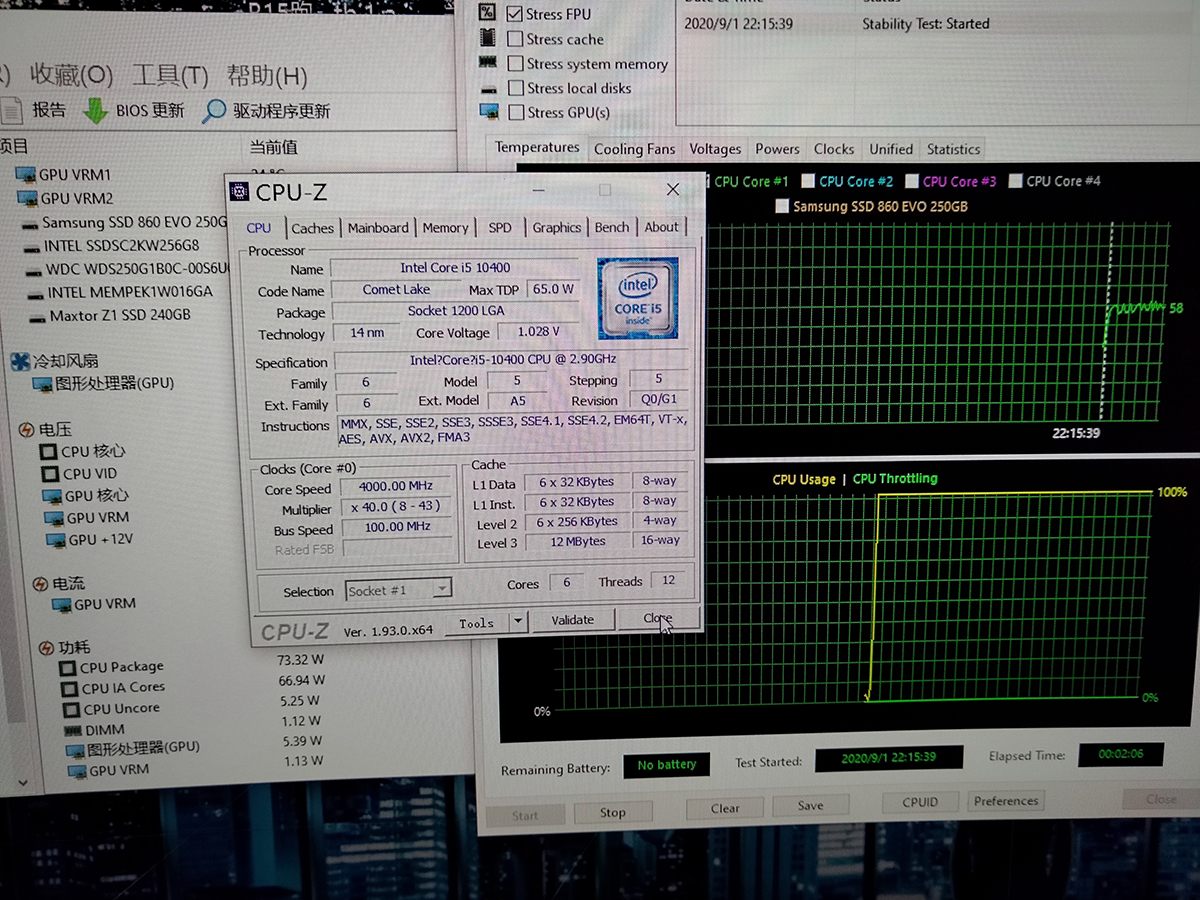The width and height of the screenshot is (1200, 900).
Task: Click the CPU VID row icon
Action: 50,474
